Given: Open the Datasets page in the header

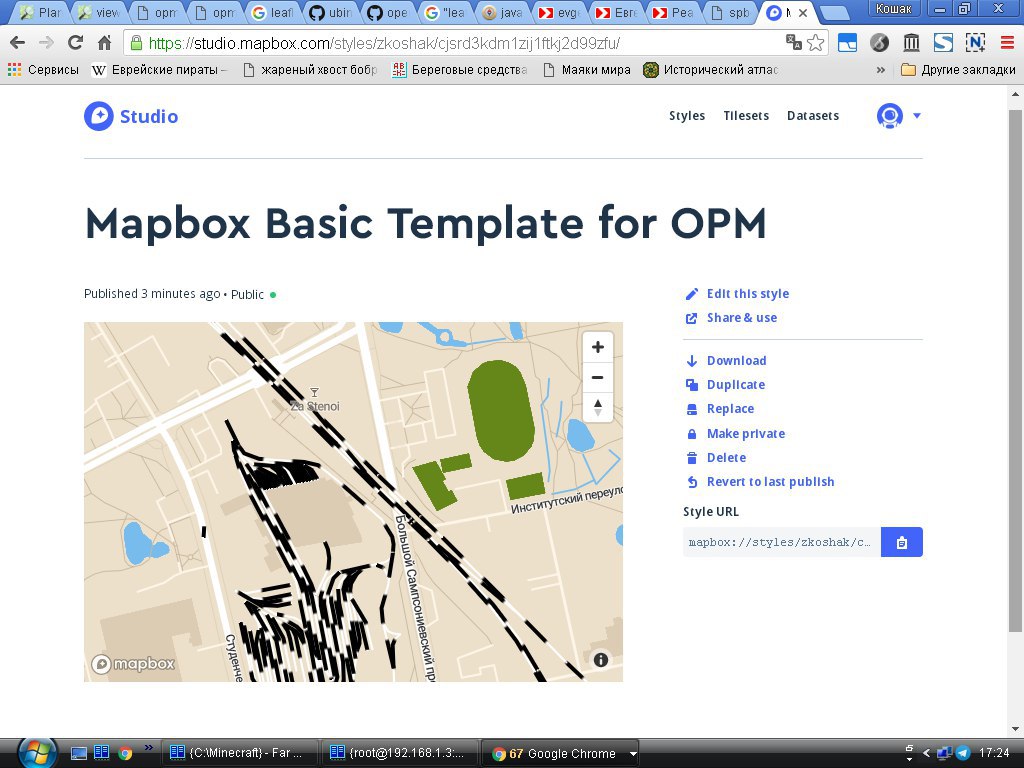Looking at the screenshot, I should (x=813, y=116).
